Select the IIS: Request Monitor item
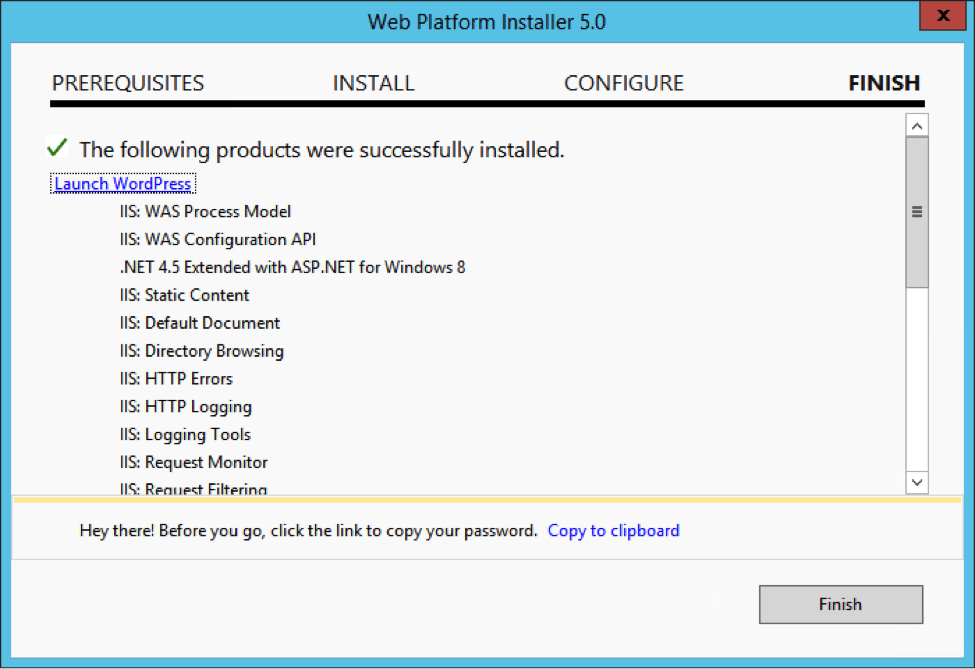Image resolution: width=975 pixels, height=669 pixels. click(193, 462)
